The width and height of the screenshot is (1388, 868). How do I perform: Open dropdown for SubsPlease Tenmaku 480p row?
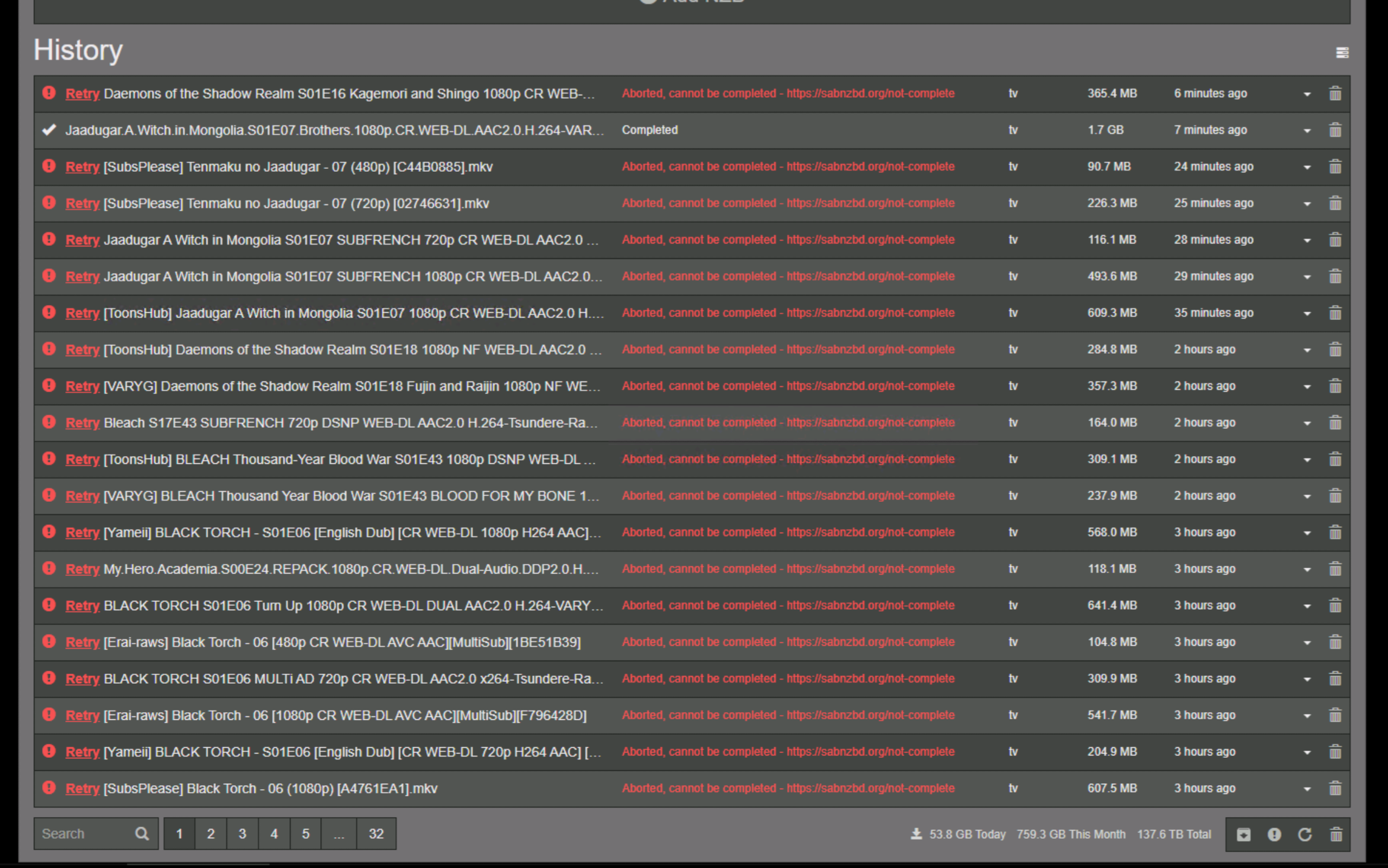point(1307,168)
